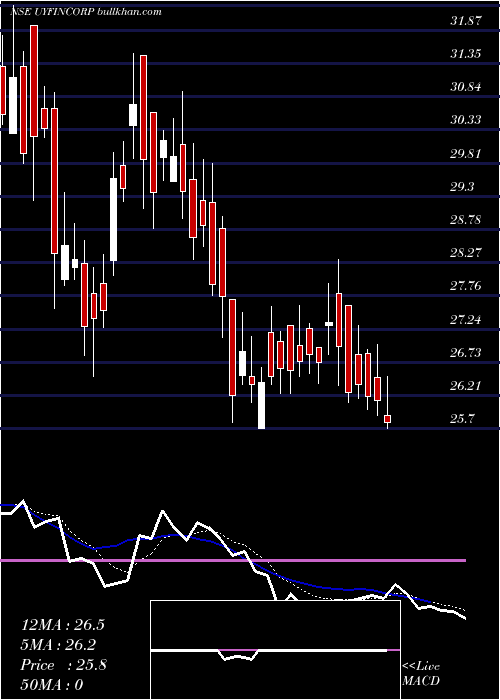
Task: Click the small white doji near 27.24
Action: pos(329,324)
